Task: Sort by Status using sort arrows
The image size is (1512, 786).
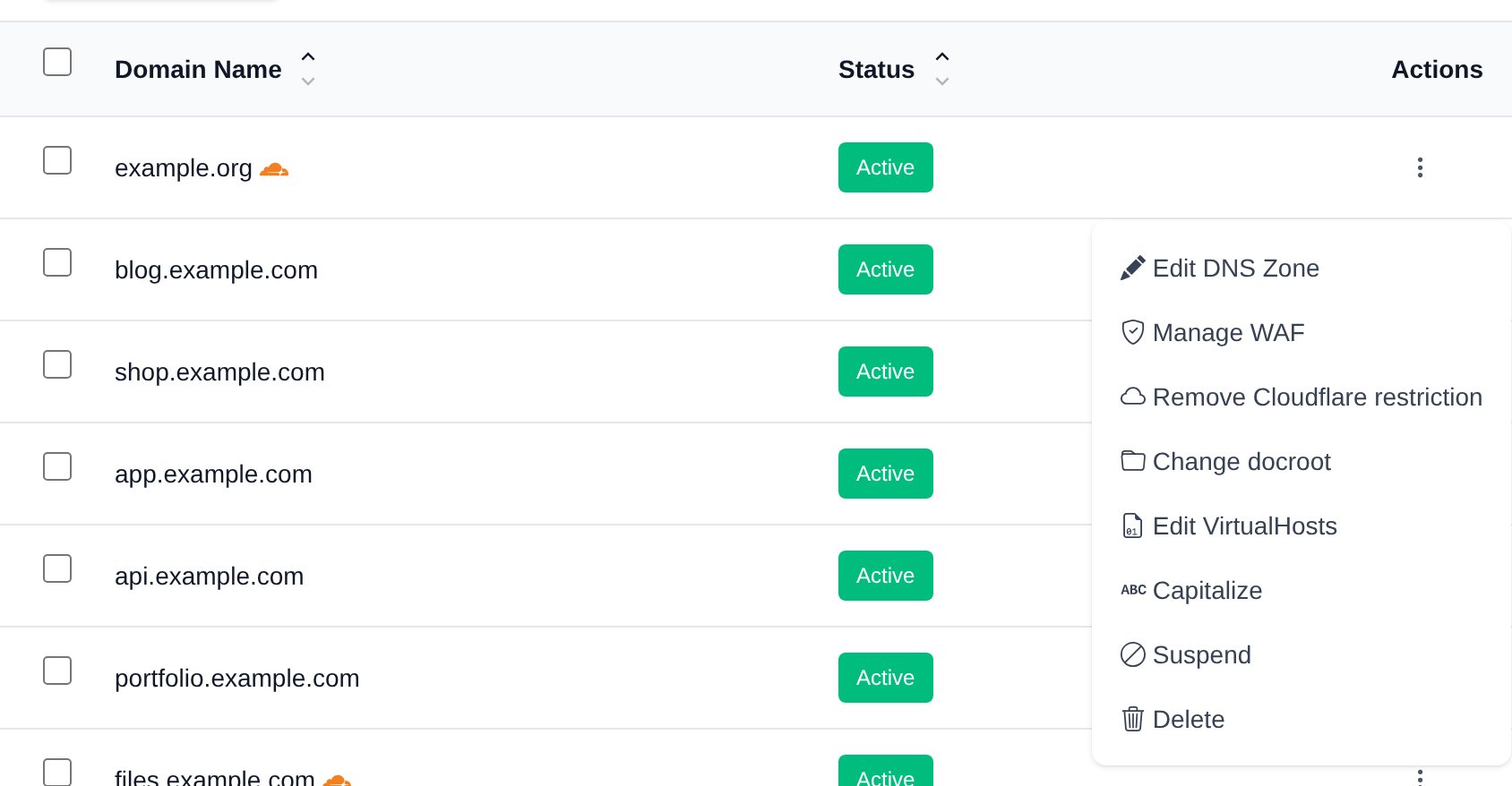Action: coord(942,69)
